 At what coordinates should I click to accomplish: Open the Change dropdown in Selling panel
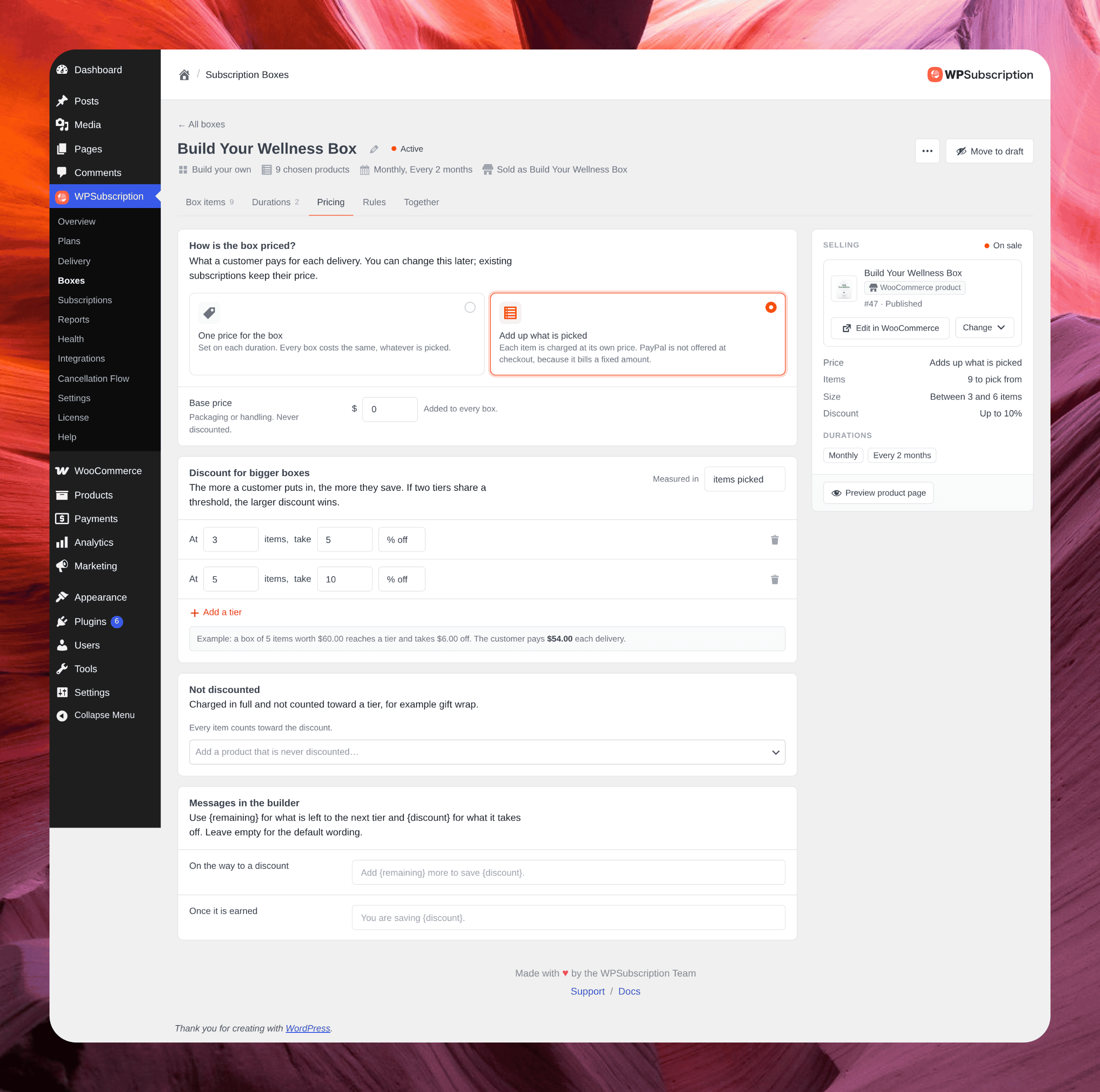click(x=984, y=327)
